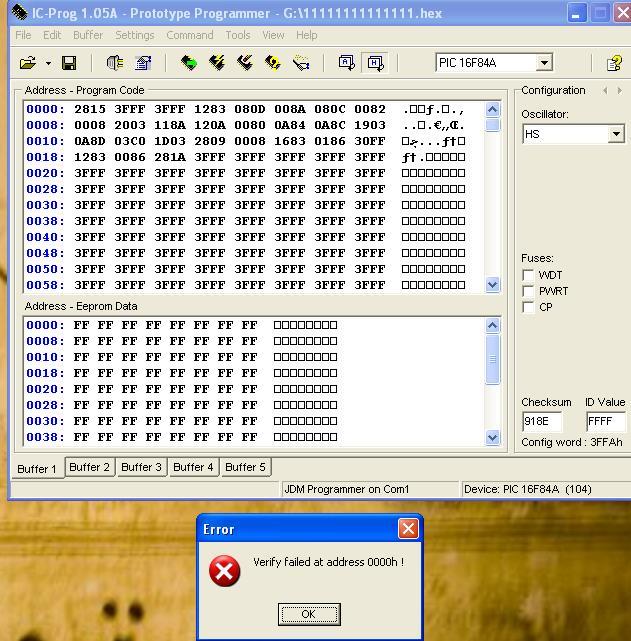Click the ID Value field showing FFFF
Viewport: 631px width, 641px height.
tap(606, 421)
